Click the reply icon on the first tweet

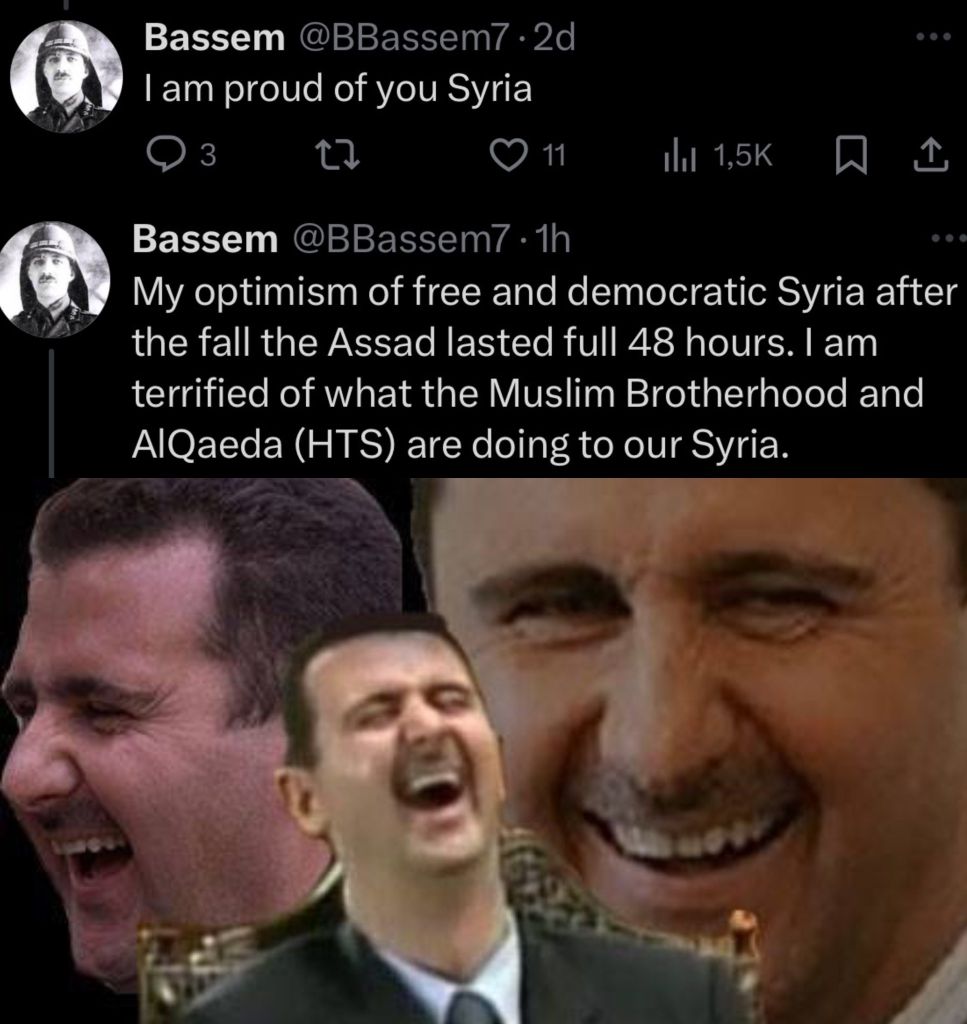164,155
